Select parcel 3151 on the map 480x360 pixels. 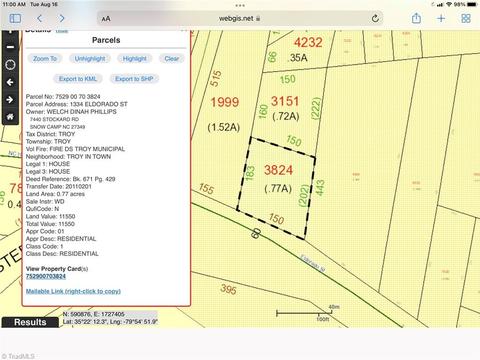point(285,101)
